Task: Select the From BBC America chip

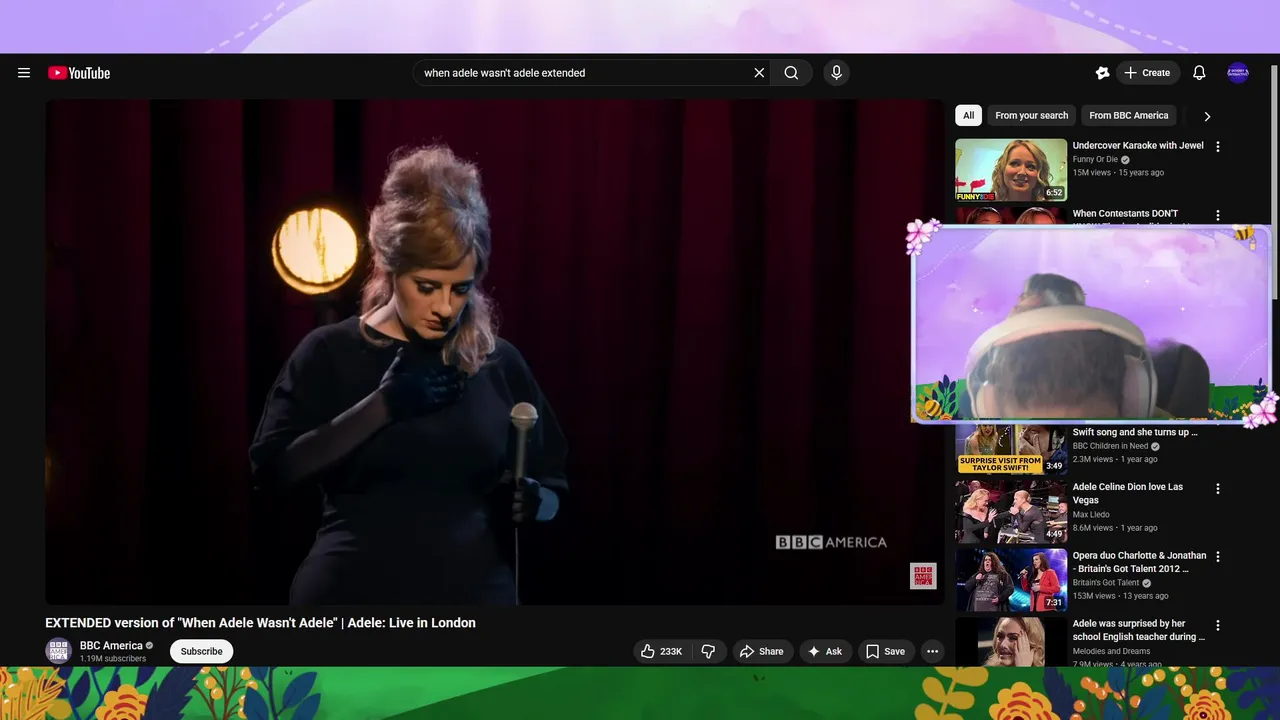Action: [x=1129, y=116]
